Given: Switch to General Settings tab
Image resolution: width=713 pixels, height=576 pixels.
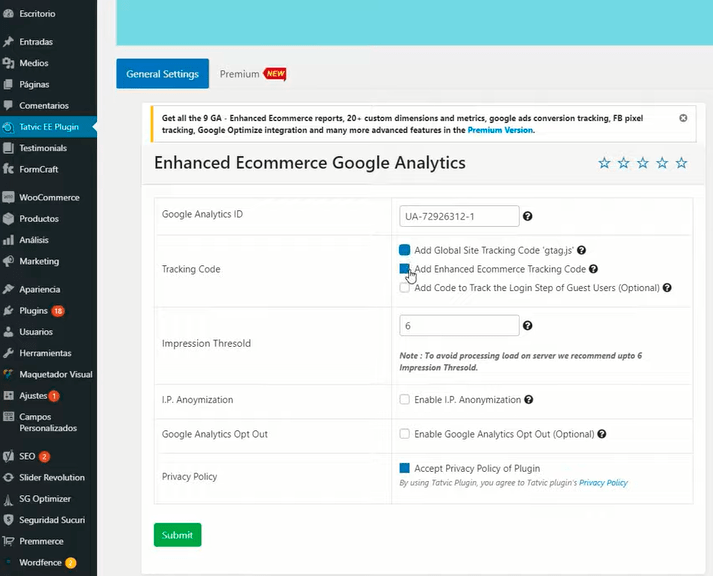Looking at the screenshot, I should point(162,74).
